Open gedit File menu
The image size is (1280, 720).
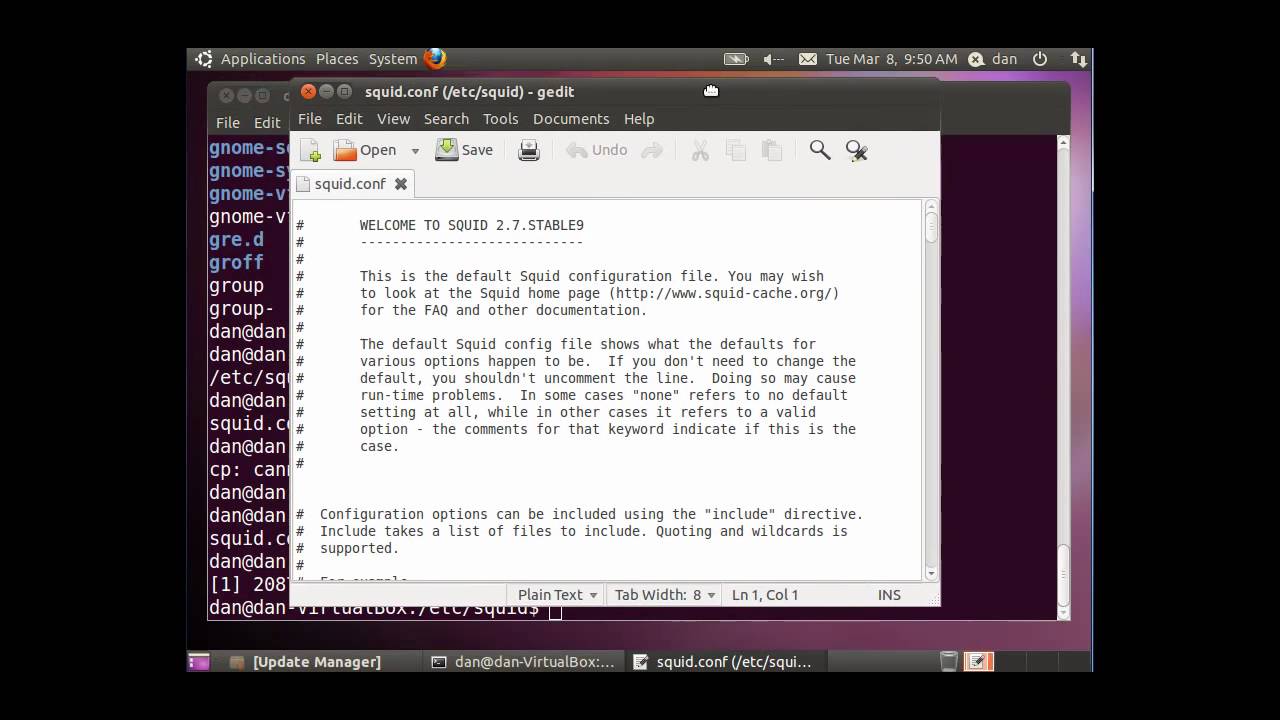coord(310,118)
